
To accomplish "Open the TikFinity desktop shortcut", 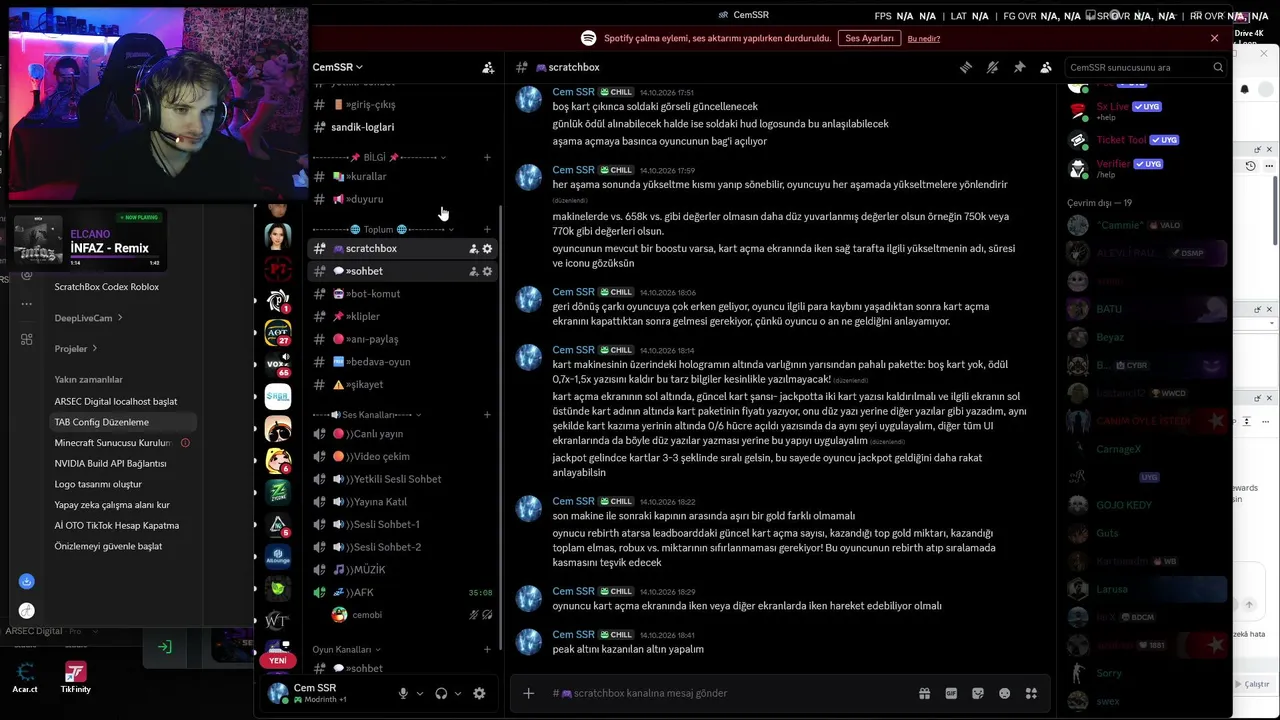I will pyautogui.click(x=75, y=677).
